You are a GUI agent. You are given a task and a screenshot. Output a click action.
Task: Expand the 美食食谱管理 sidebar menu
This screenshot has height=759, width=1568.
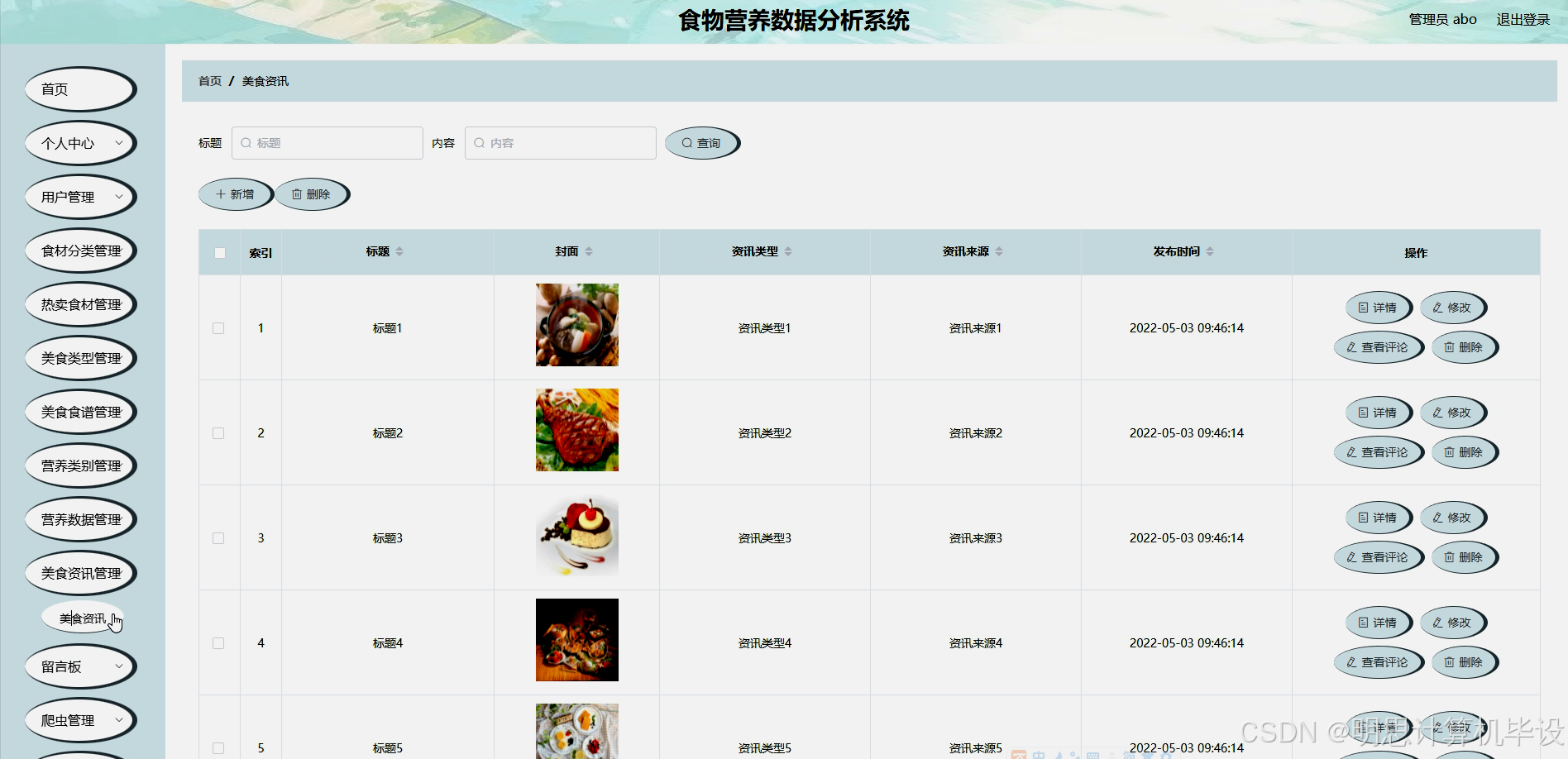[79, 412]
